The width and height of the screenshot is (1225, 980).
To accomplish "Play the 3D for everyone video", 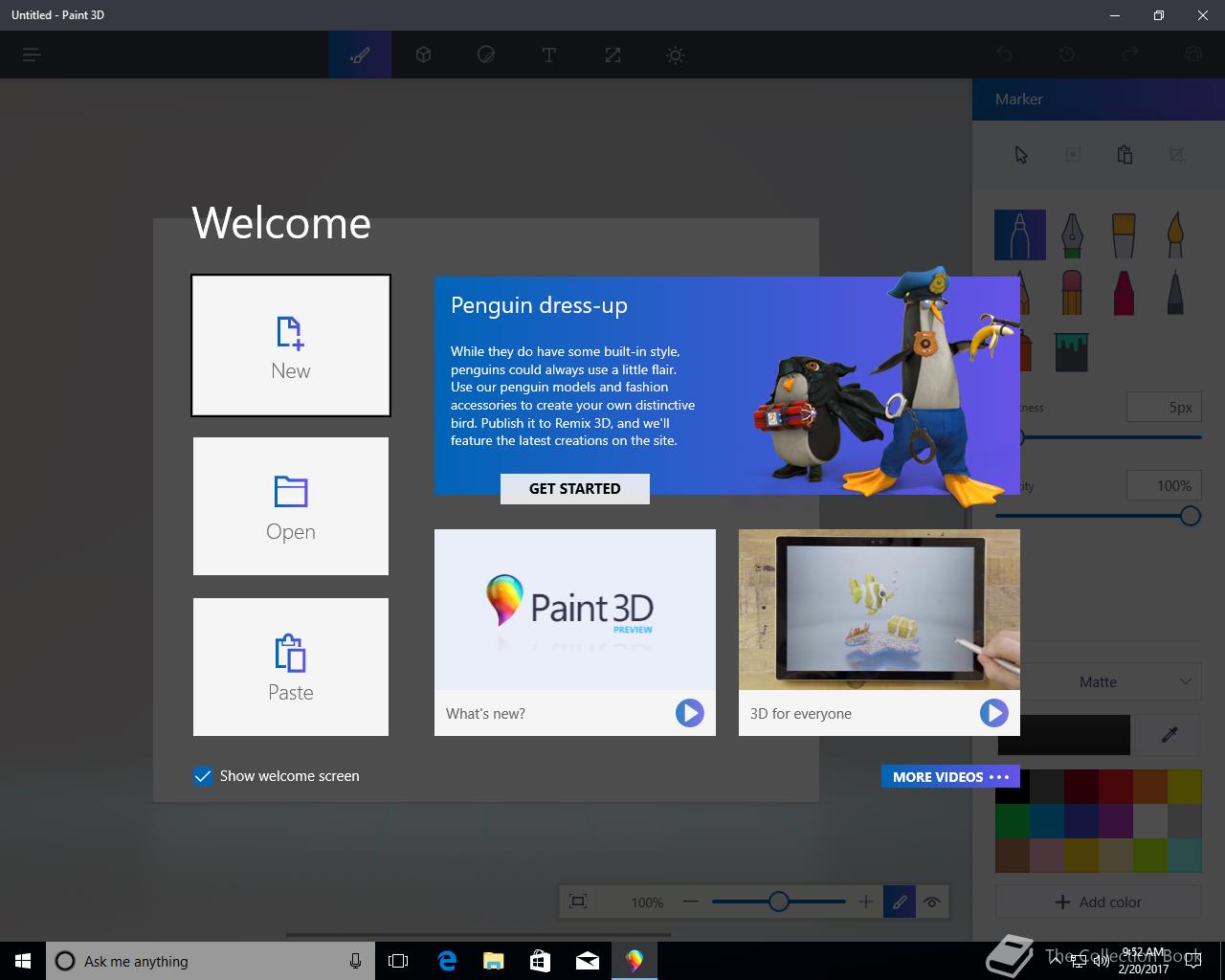I will [x=993, y=713].
